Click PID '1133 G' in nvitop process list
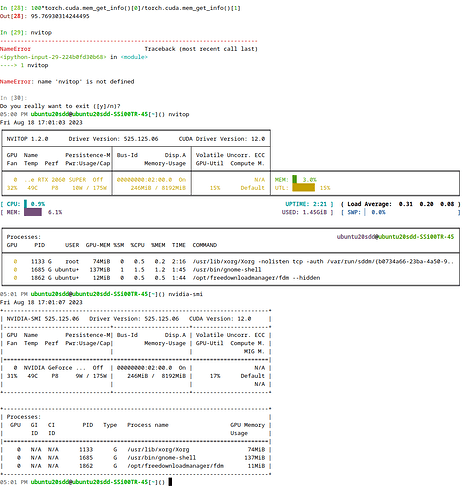 click(x=41, y=261)
